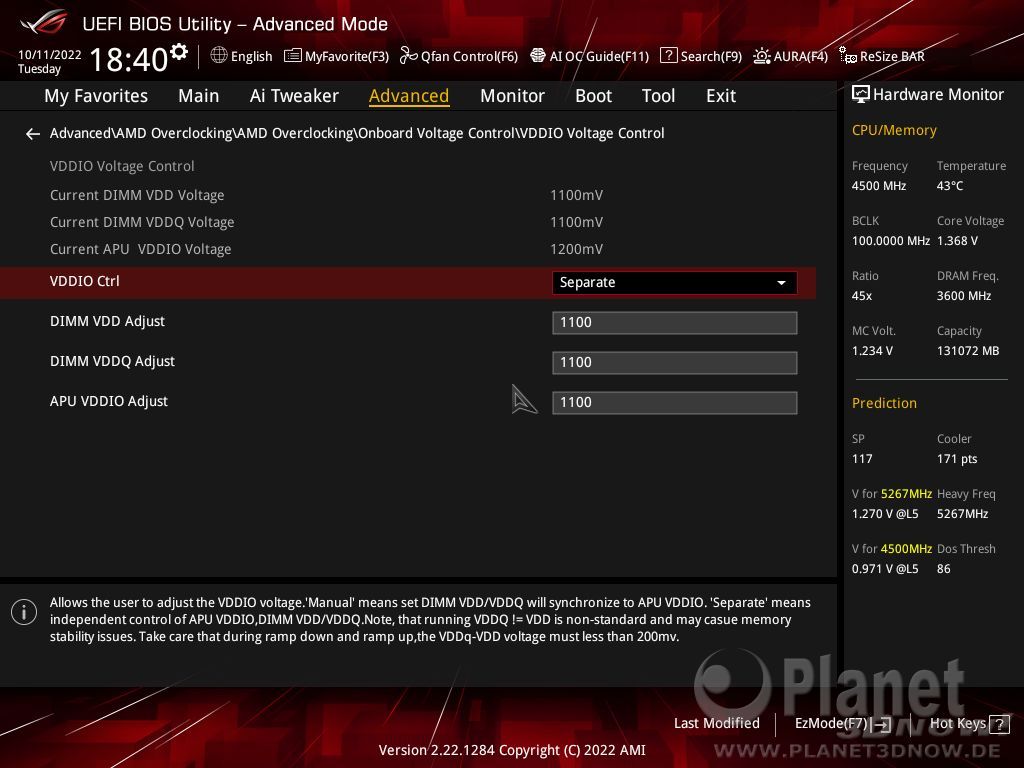Switch to EzMode(F7)
This screenshot has height=768, width=1024.
843,724
